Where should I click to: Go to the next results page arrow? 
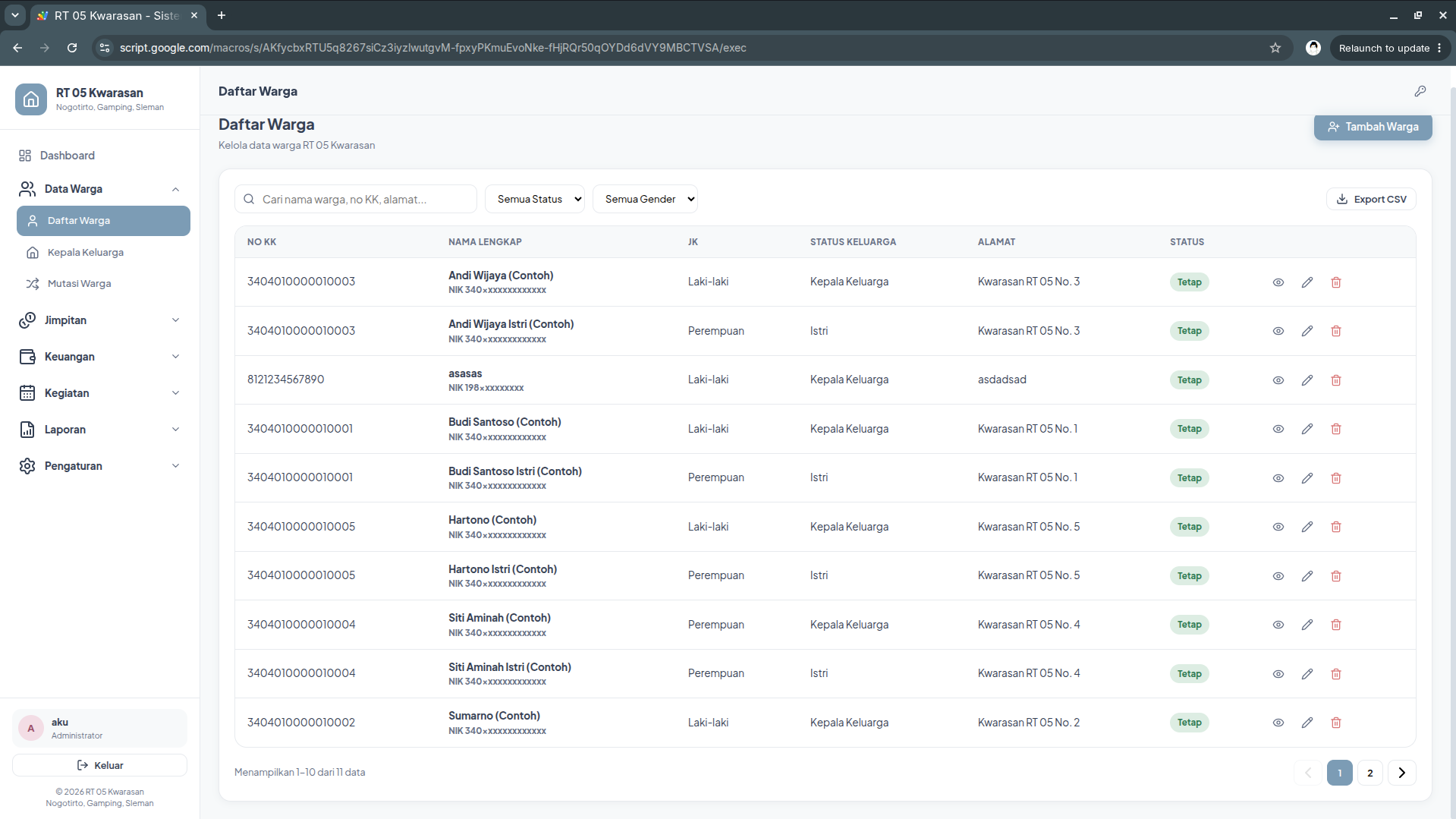1401,773
